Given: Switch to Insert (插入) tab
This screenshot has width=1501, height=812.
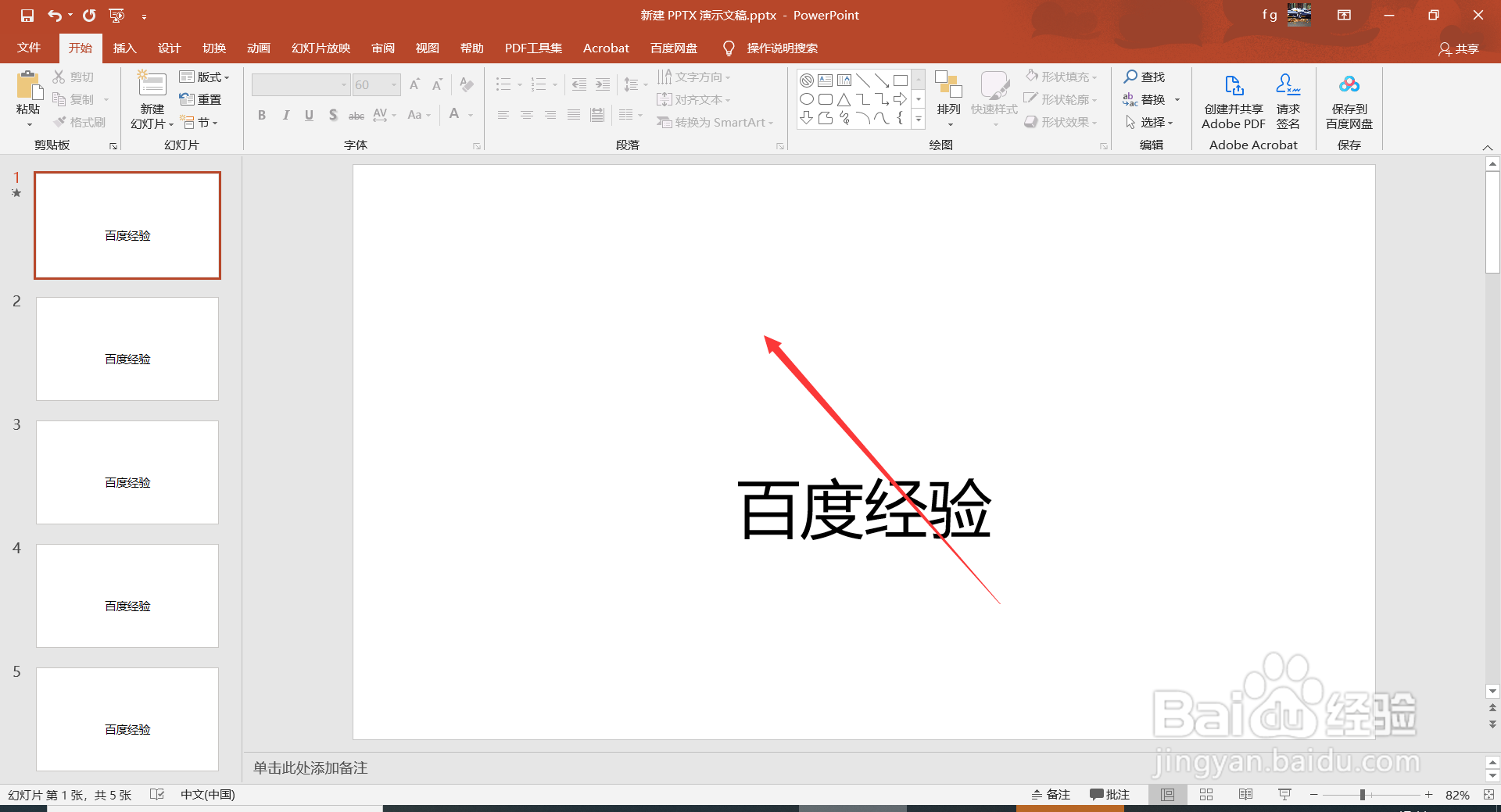Looking at the screenshot, I should click(x=125, y=48).
